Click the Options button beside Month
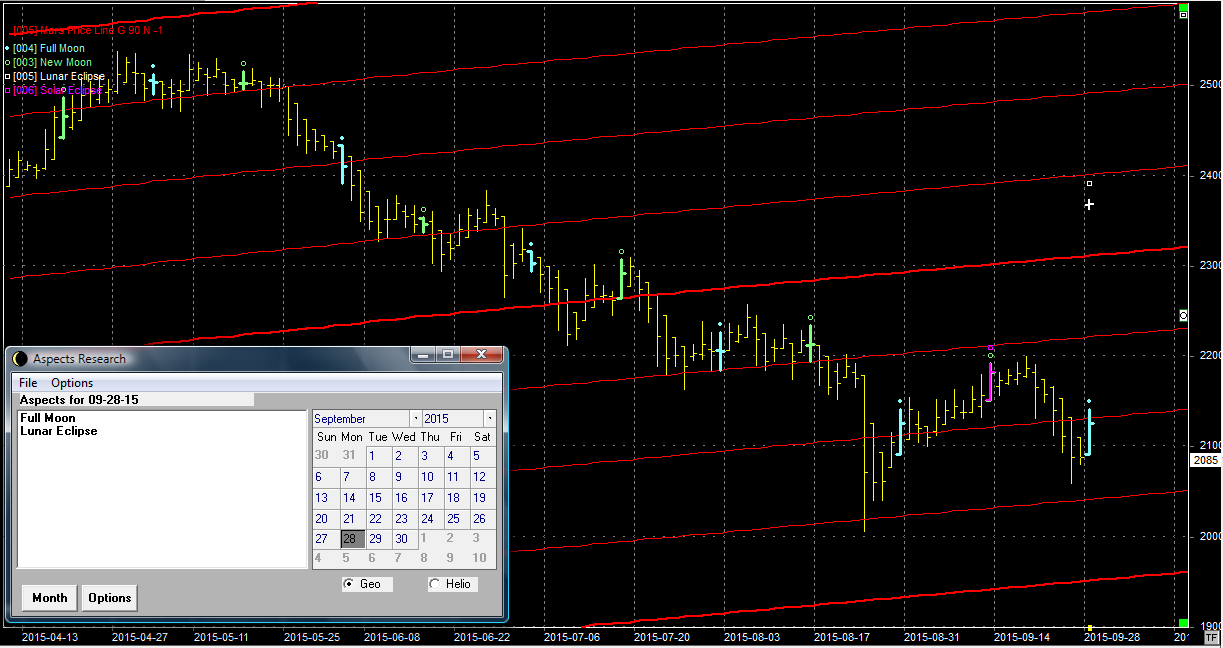 (x=110, y=598)
